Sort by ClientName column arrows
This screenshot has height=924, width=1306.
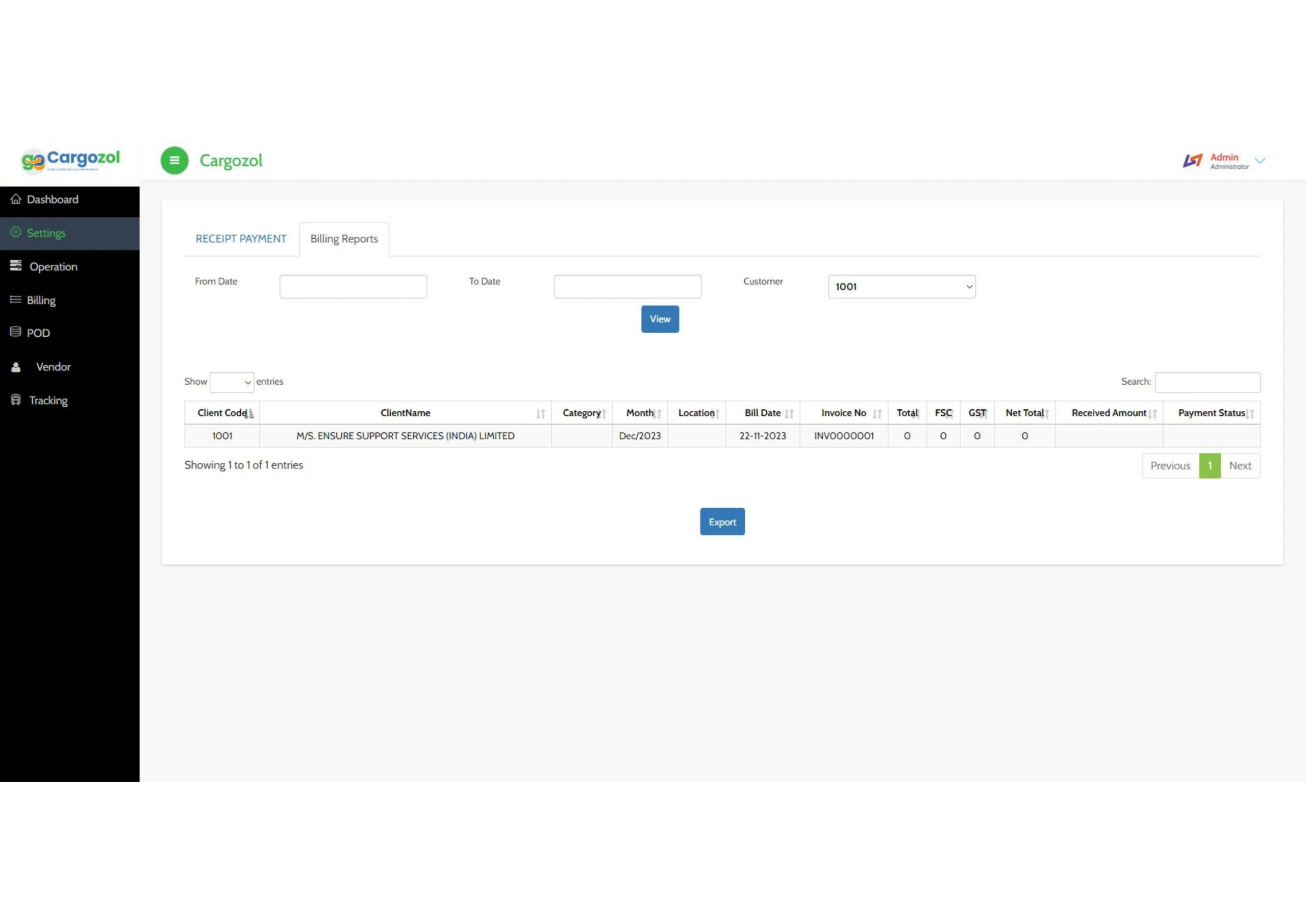[x=540, y=414]
